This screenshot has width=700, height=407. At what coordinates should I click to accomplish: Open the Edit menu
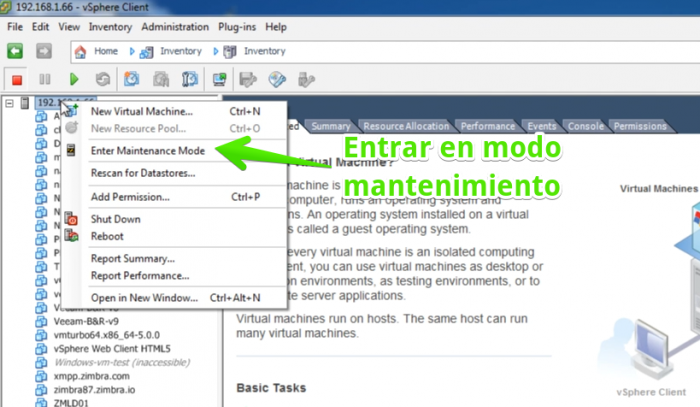click(x=40, y=27)
